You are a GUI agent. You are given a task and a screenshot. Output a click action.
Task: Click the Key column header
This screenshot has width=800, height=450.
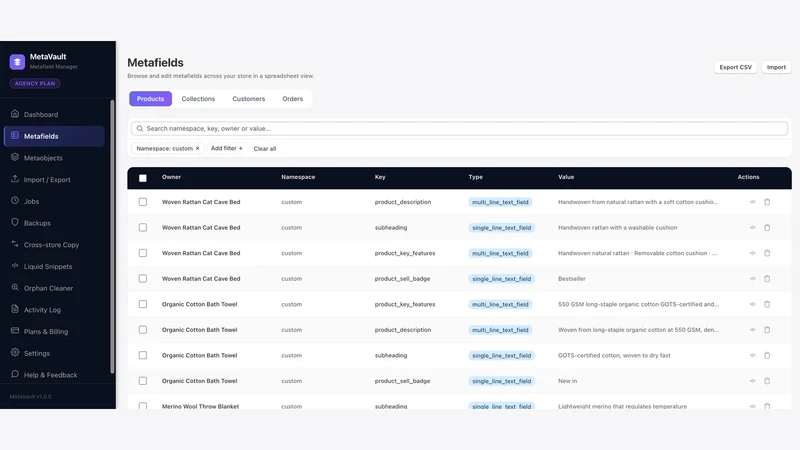click(380, 177)
